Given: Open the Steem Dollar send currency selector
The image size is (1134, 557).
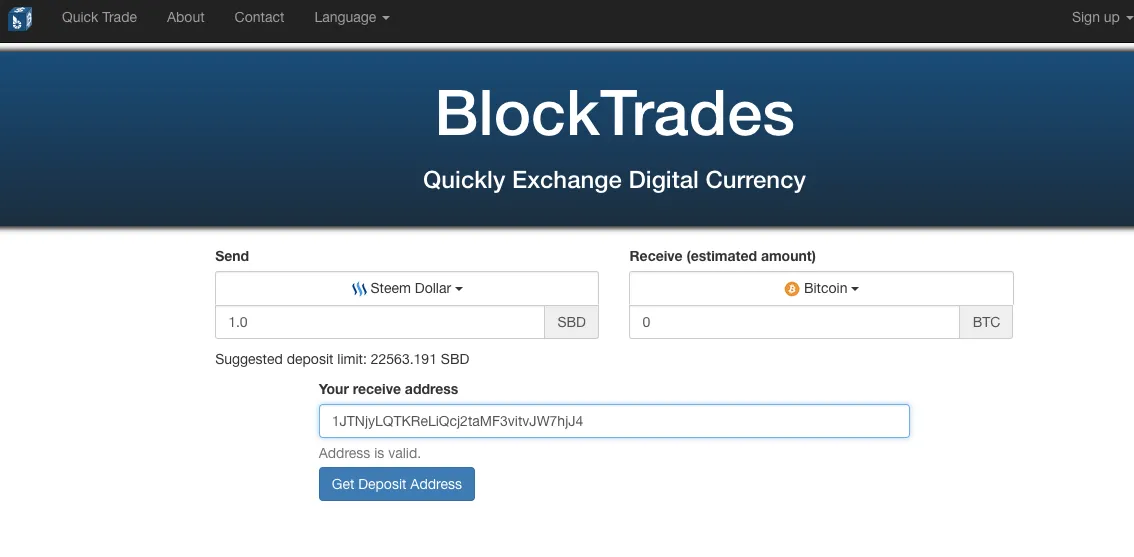Looking at the screenshot, I should pos(407,288).
